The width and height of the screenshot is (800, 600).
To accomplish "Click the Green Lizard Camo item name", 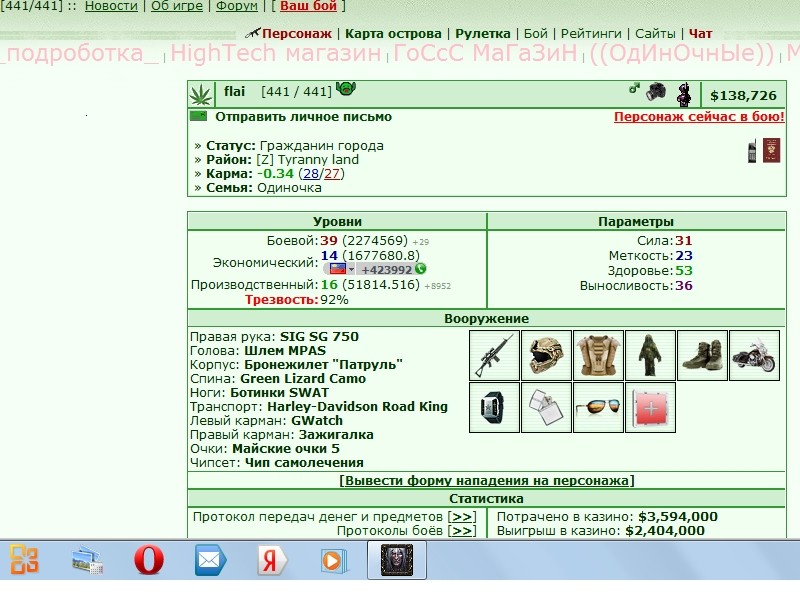I will click(x=303, y=379).
